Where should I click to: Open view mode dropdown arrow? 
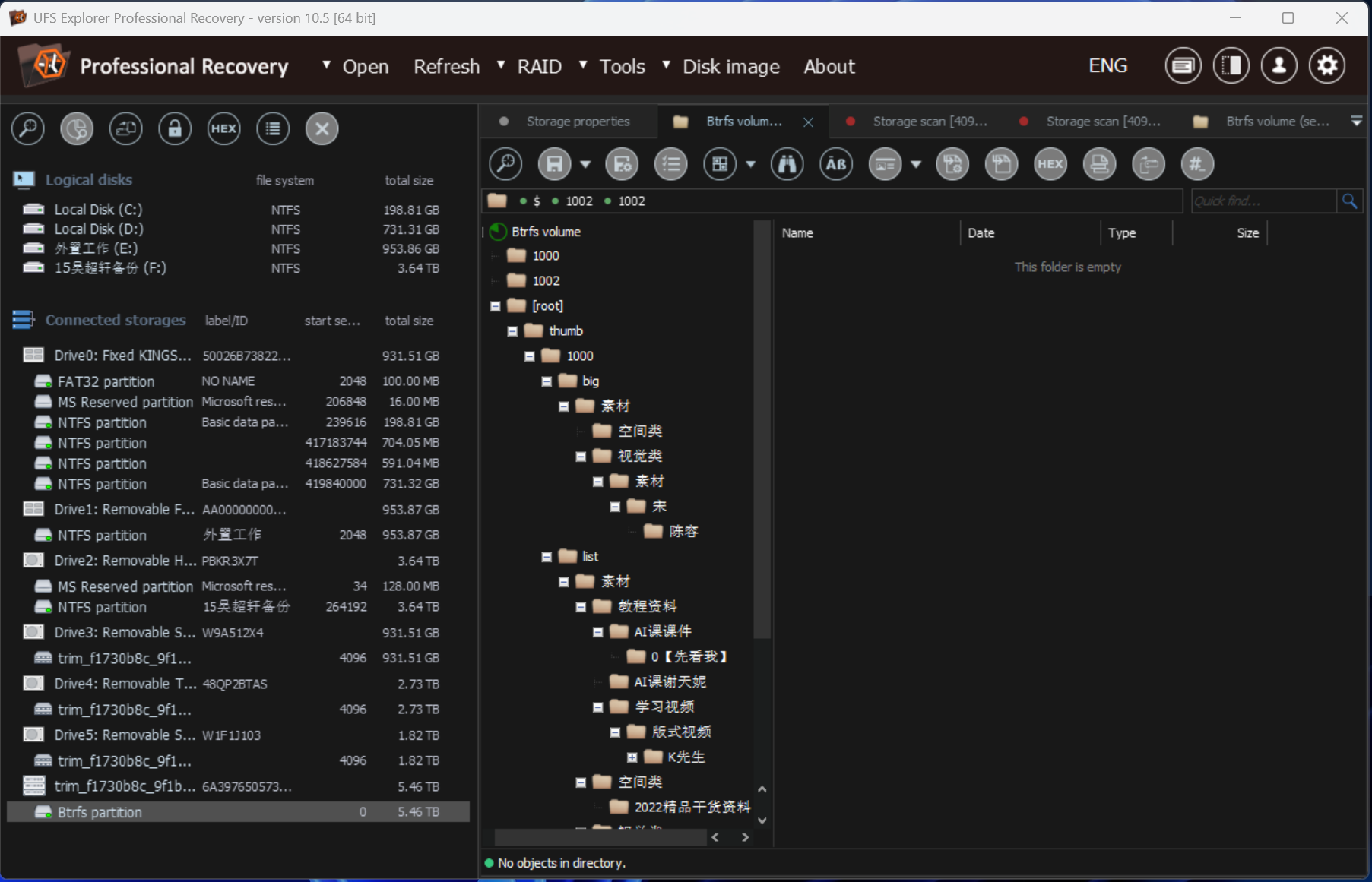[x=750, y=164]
